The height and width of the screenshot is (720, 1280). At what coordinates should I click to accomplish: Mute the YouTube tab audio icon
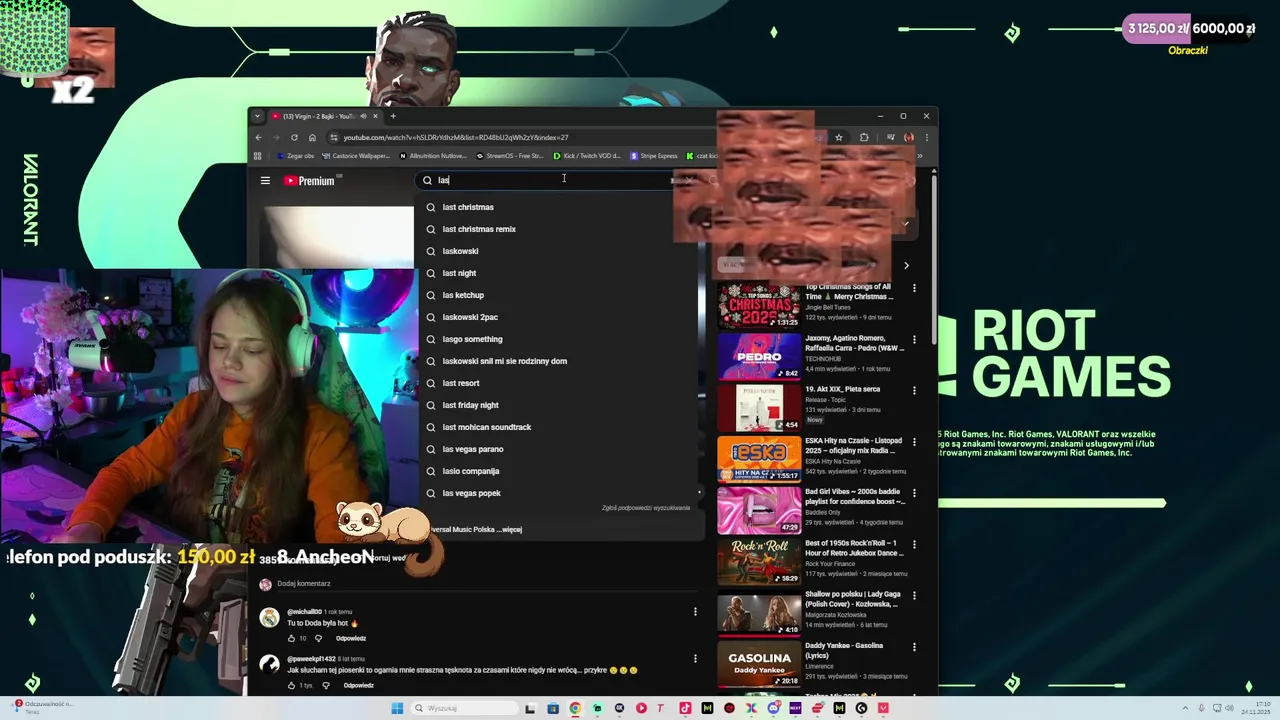[x=363, y=116]
